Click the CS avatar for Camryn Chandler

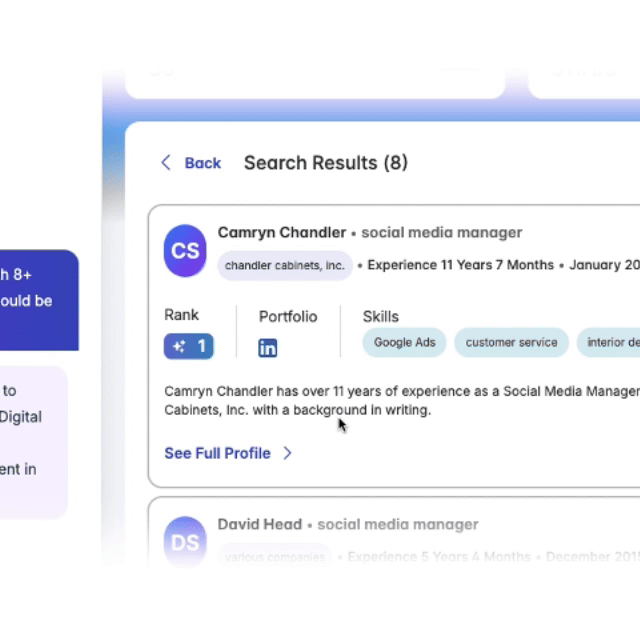click(185, 251)
